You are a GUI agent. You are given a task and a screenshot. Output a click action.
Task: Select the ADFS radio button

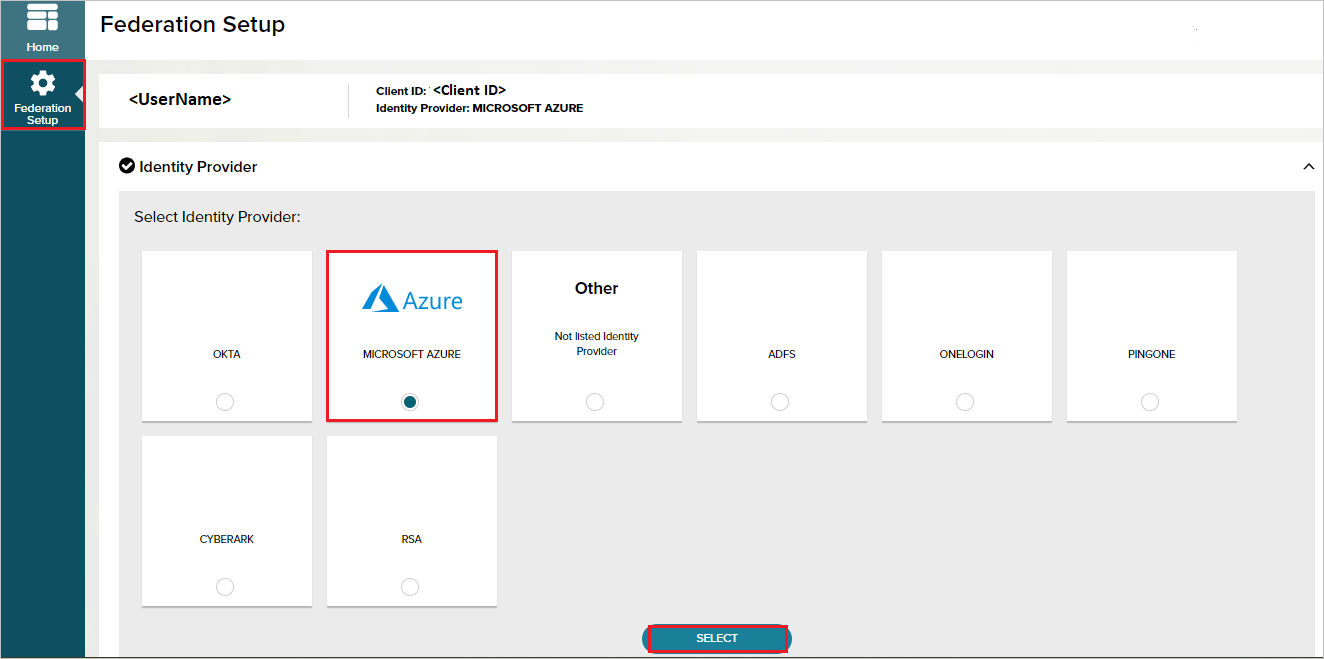point(780,402)
